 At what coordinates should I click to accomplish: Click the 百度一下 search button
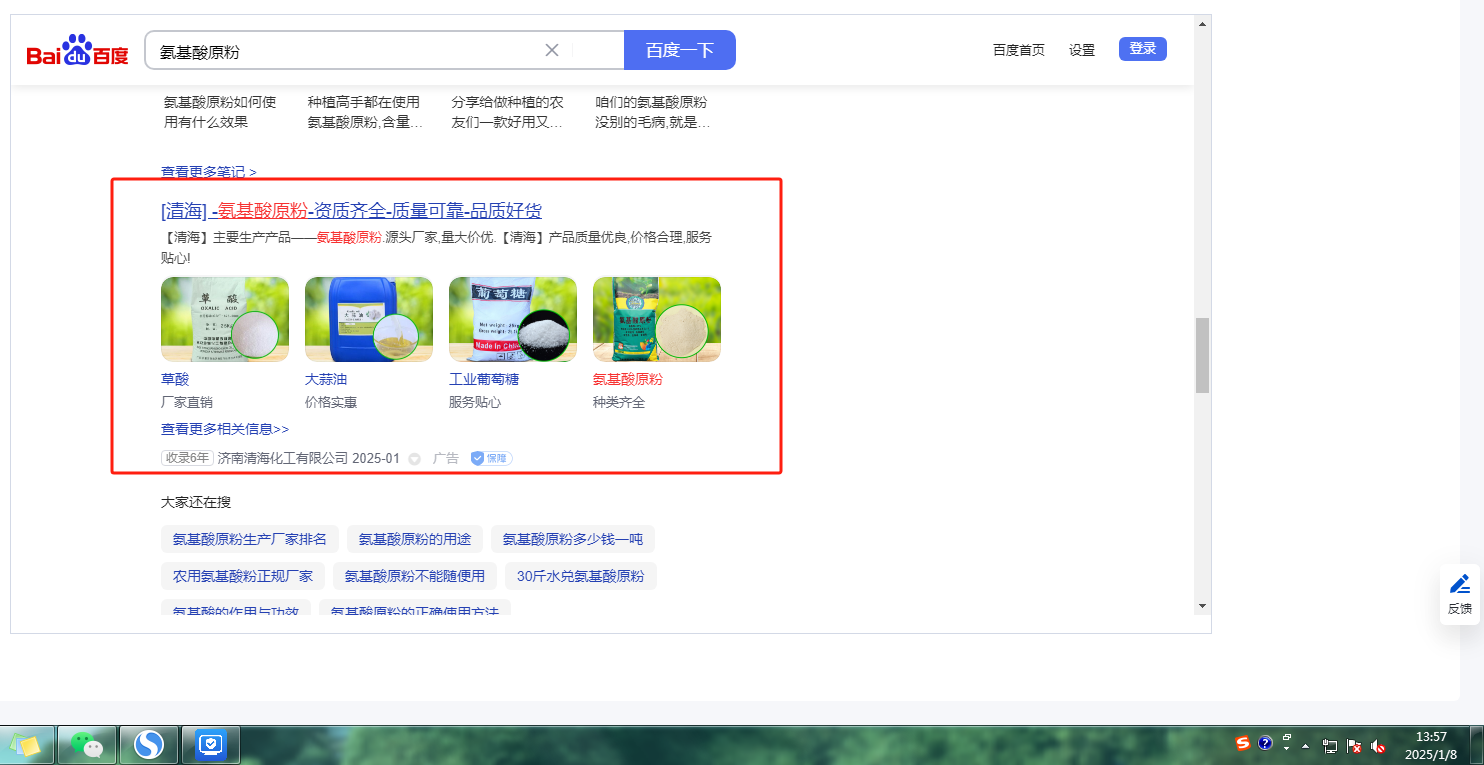point(680,50)
